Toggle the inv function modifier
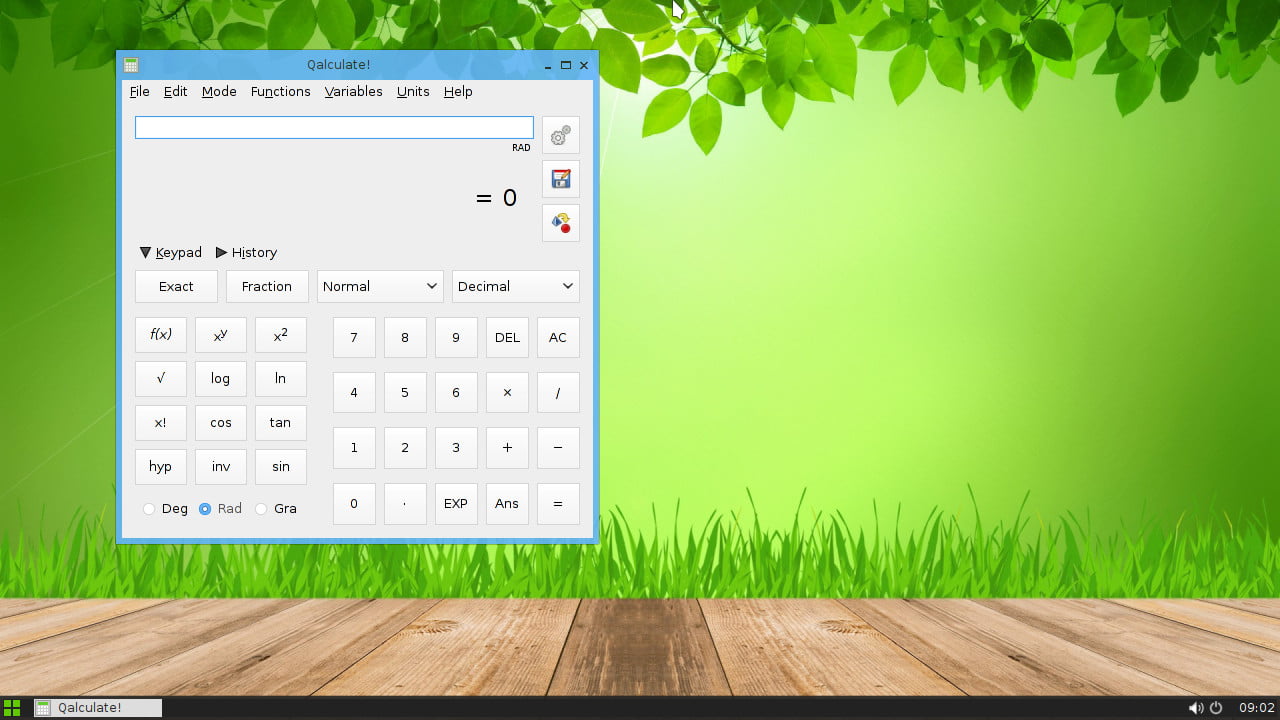The image size is (1280, 720). 221,466
